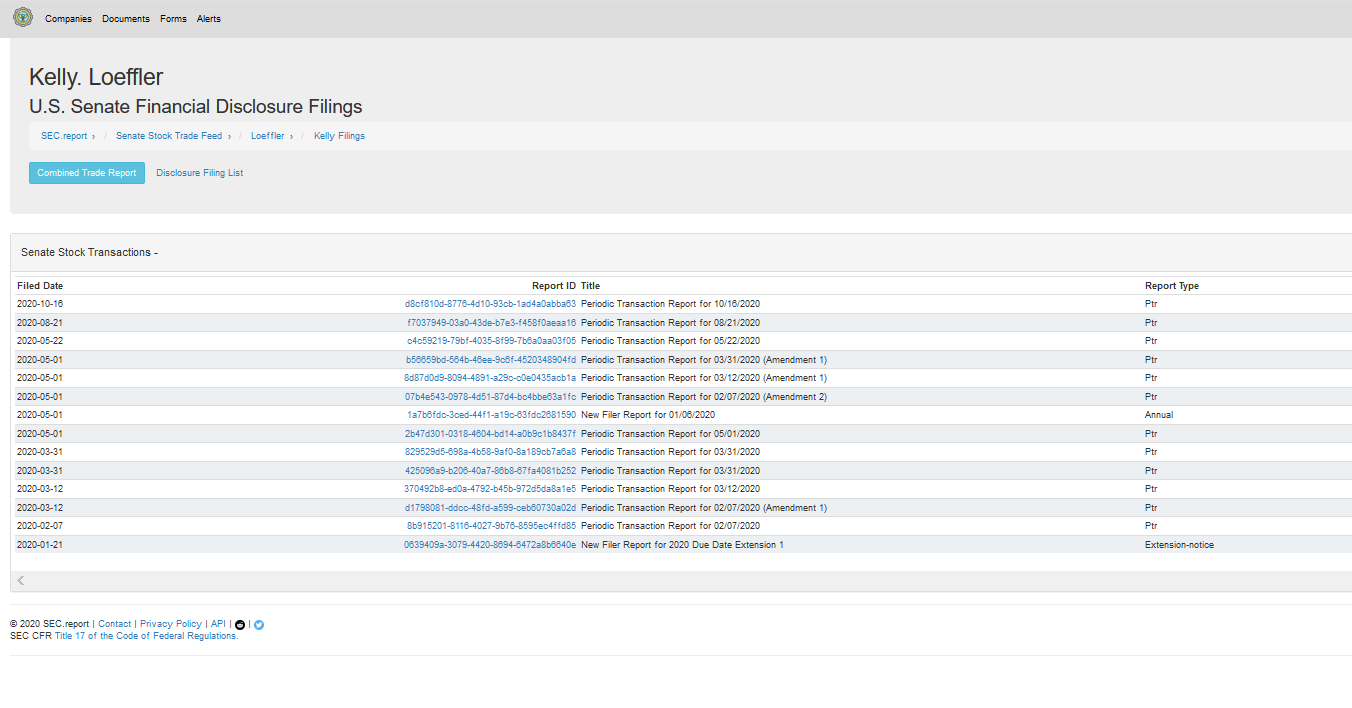
Task: Open the Alerts menu
Action: pyautogui.click(x=209, y=19)
